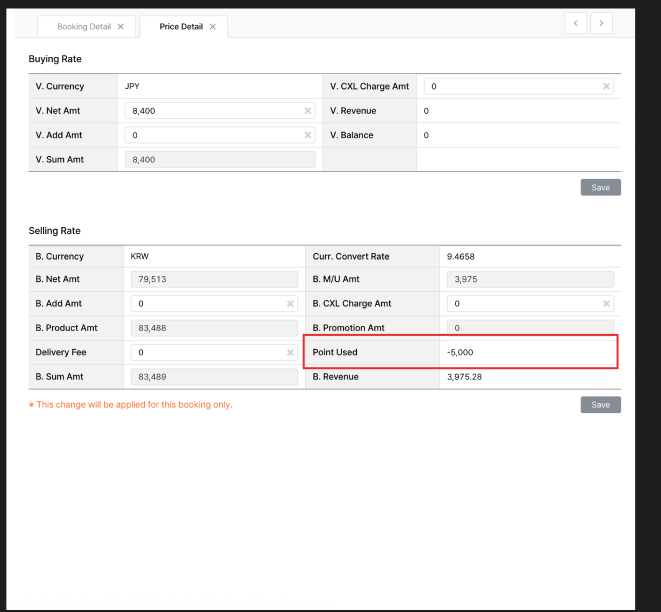Edit the B. CXL Charge Amt input
Image resolution: width=661 pixels, height=612 pixels.
click(530, 304)
